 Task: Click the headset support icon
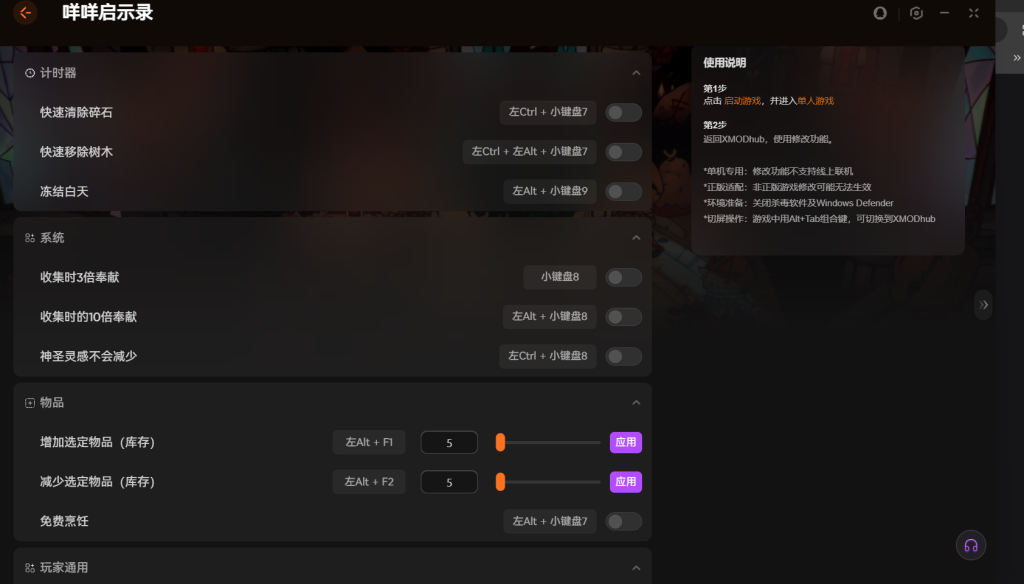coord(970,545)
